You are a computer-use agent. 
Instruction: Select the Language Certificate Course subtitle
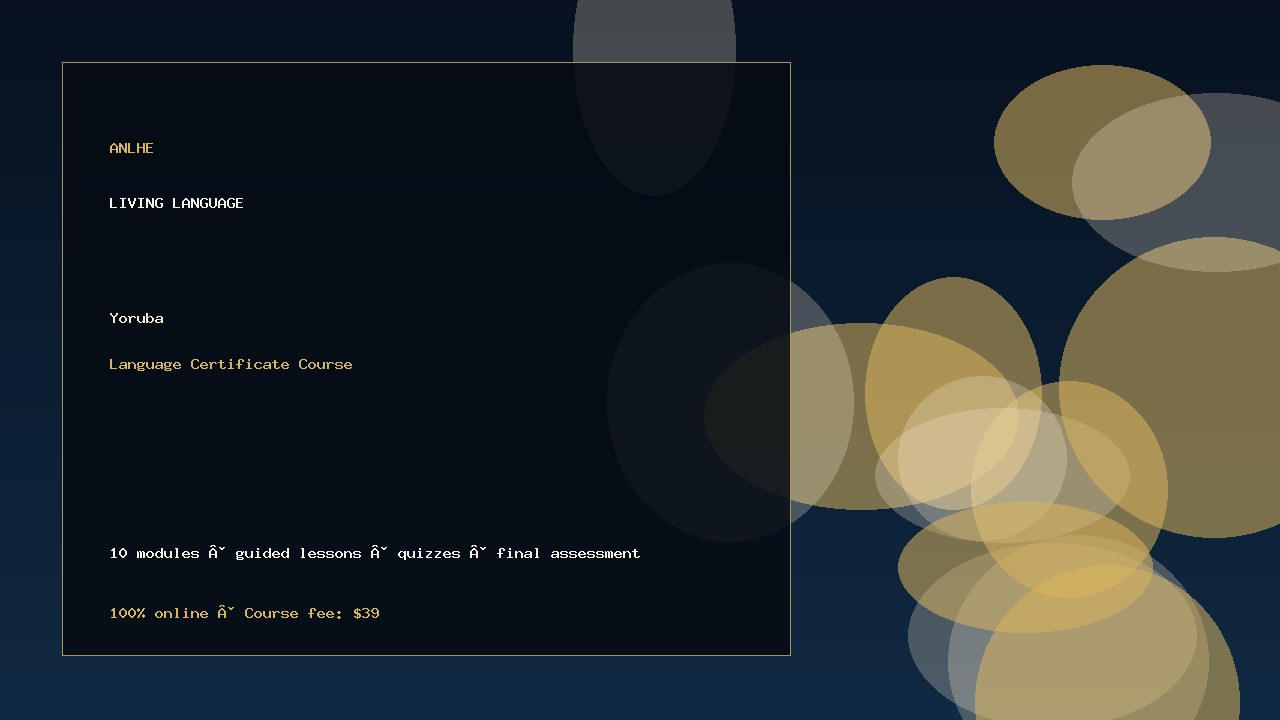tap(231, 364)
